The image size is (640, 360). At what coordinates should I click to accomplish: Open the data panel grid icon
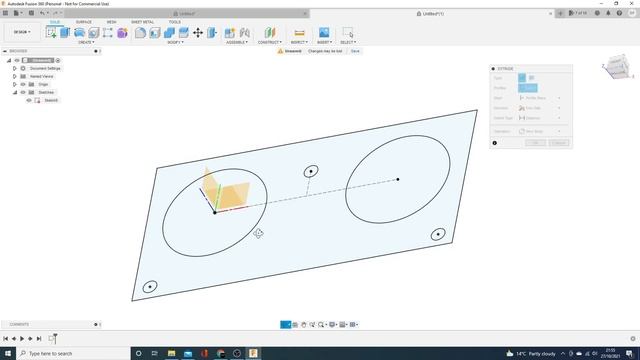click(x=5, y=13)
